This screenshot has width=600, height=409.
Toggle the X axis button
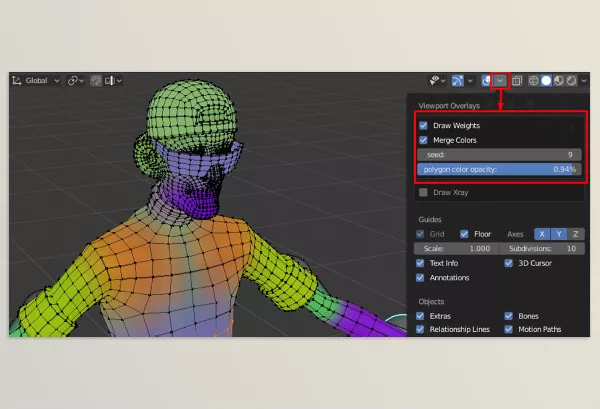pyautogui.click(x=542, y=234)
